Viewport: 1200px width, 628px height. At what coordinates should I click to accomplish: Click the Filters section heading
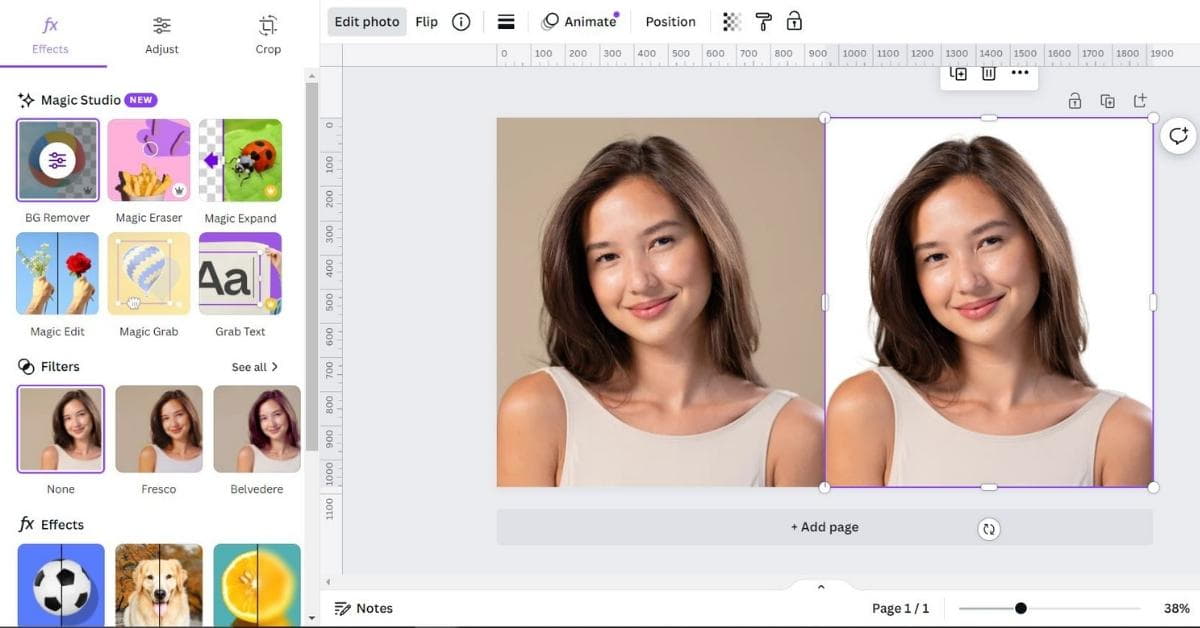[60, 367]
